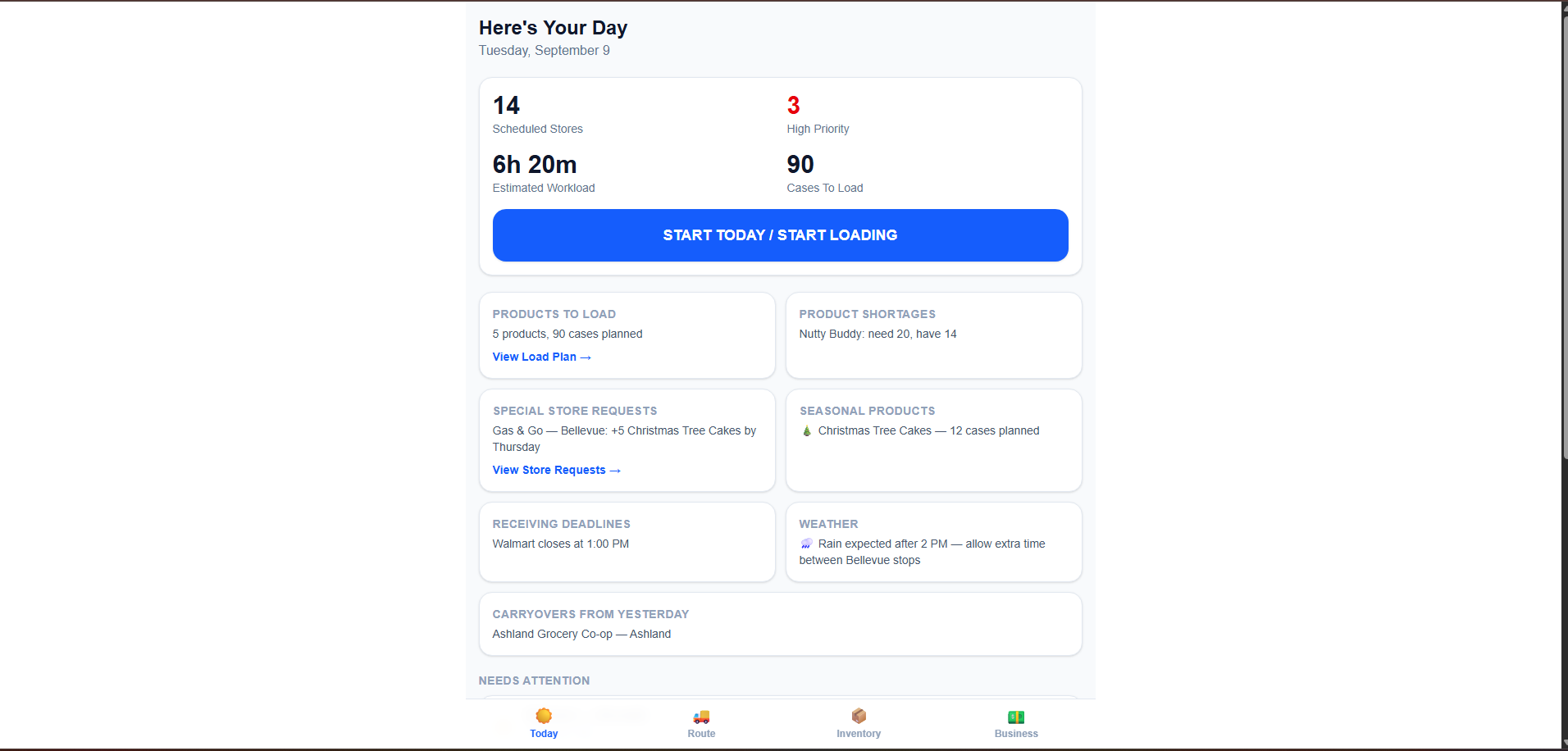Click the Needs Attention section heading
The width and height of the screenshot is (1568, 751).
click(534, 680)
